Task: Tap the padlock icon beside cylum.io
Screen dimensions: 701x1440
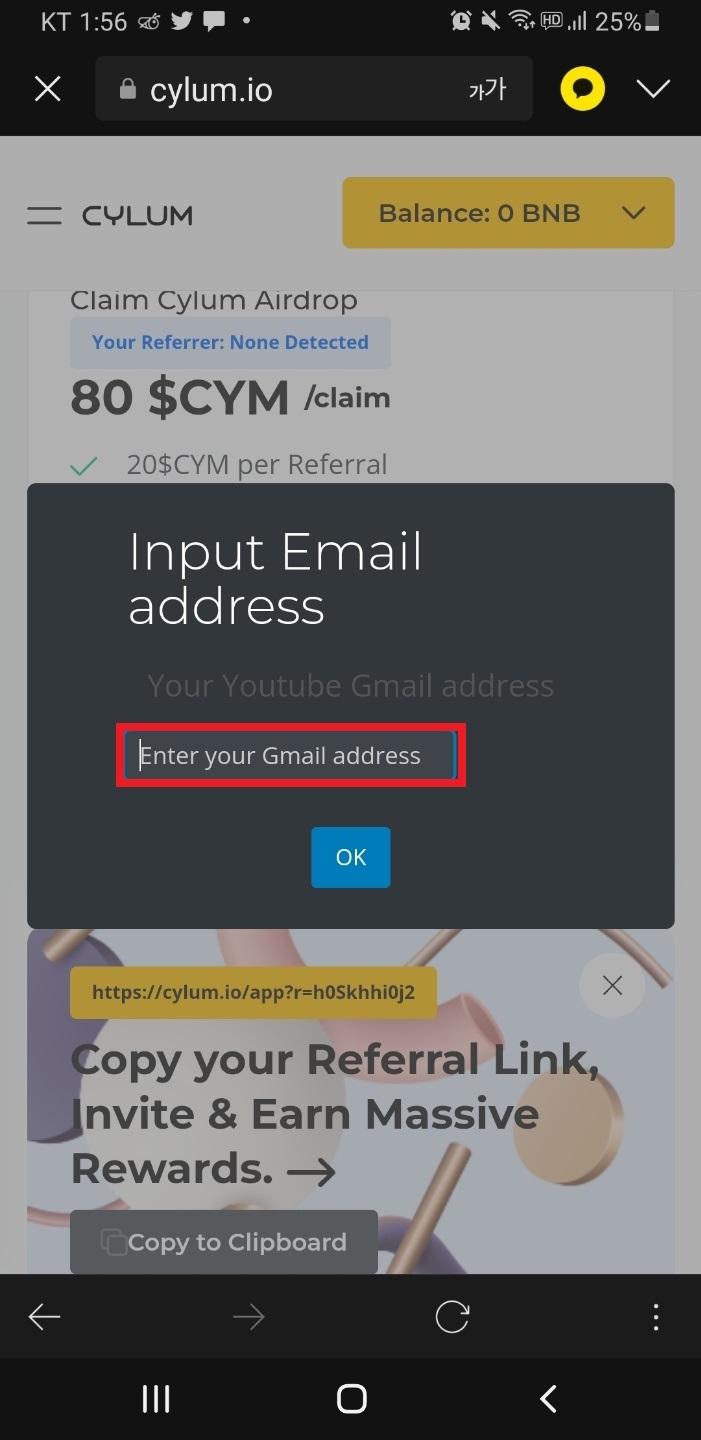Action: click(127, 90)
